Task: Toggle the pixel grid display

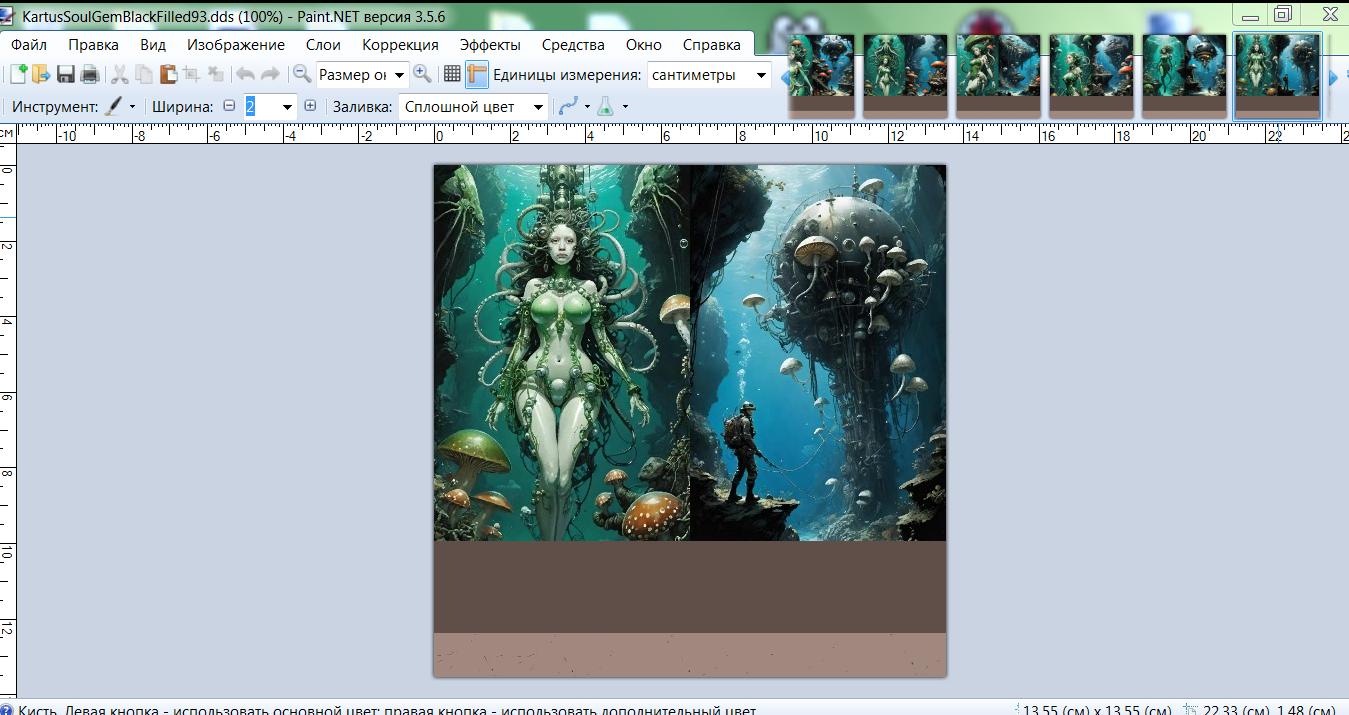Action: click(x=452, y=74)
